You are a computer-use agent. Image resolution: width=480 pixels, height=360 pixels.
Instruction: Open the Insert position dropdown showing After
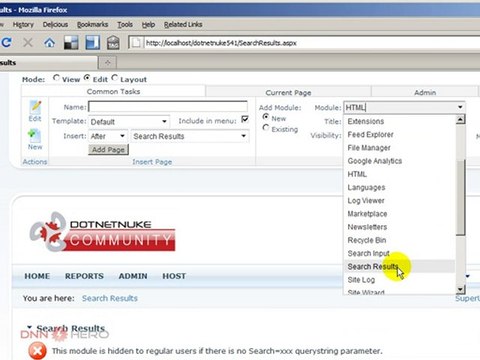pyautogui.click(x=108, y=136)
